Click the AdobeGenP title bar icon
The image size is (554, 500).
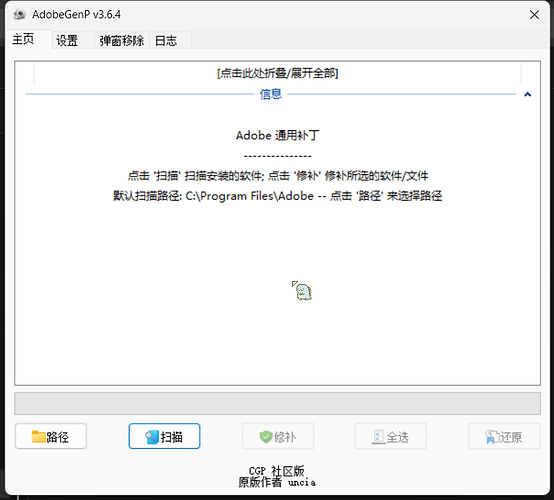click(20, 14)
